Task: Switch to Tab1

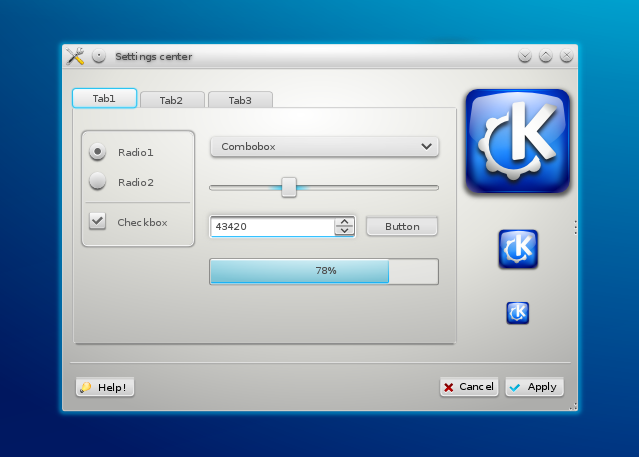Action: click(104, 98)
